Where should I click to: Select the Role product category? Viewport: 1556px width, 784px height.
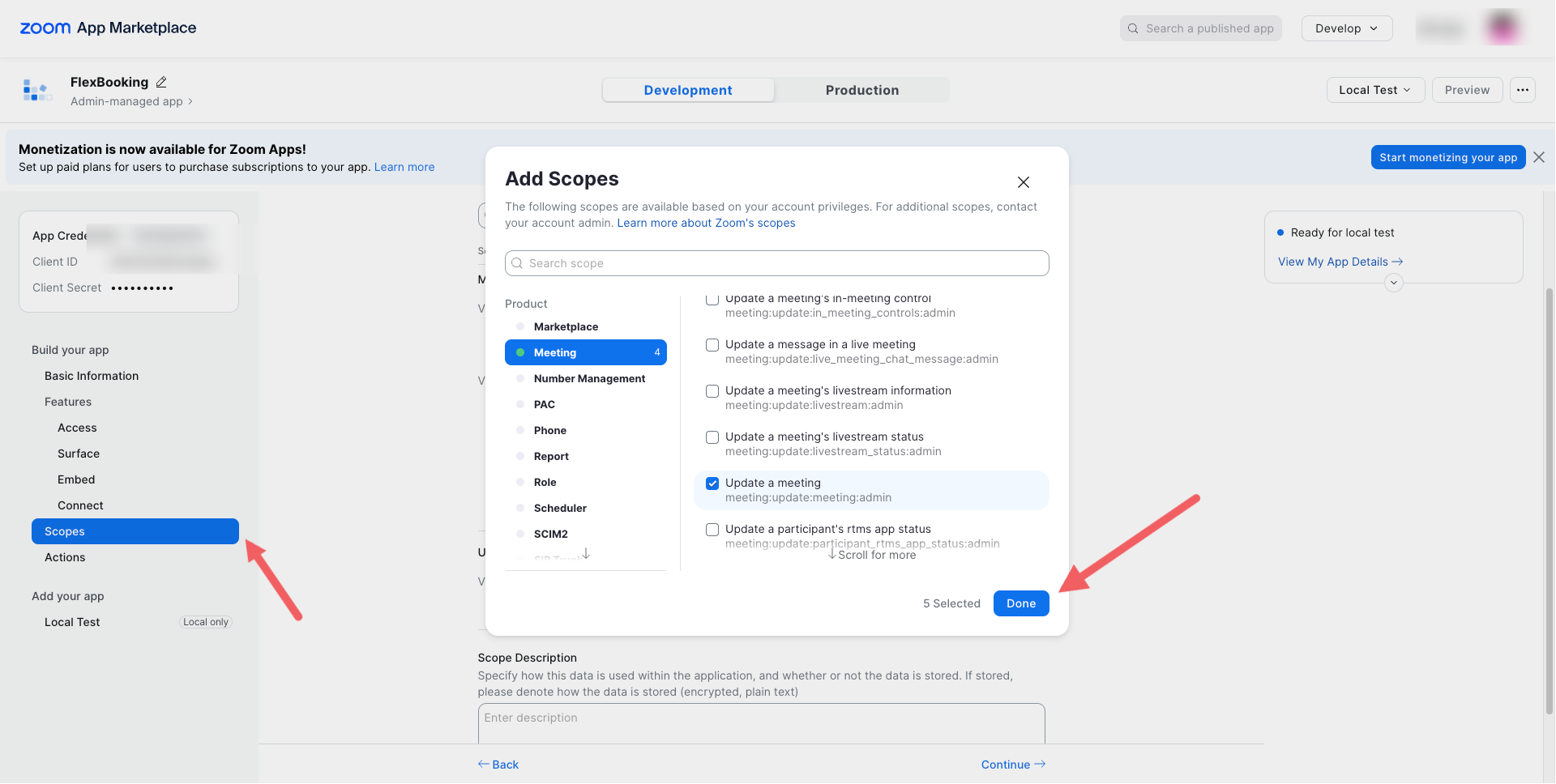click(x=585, y=482)
